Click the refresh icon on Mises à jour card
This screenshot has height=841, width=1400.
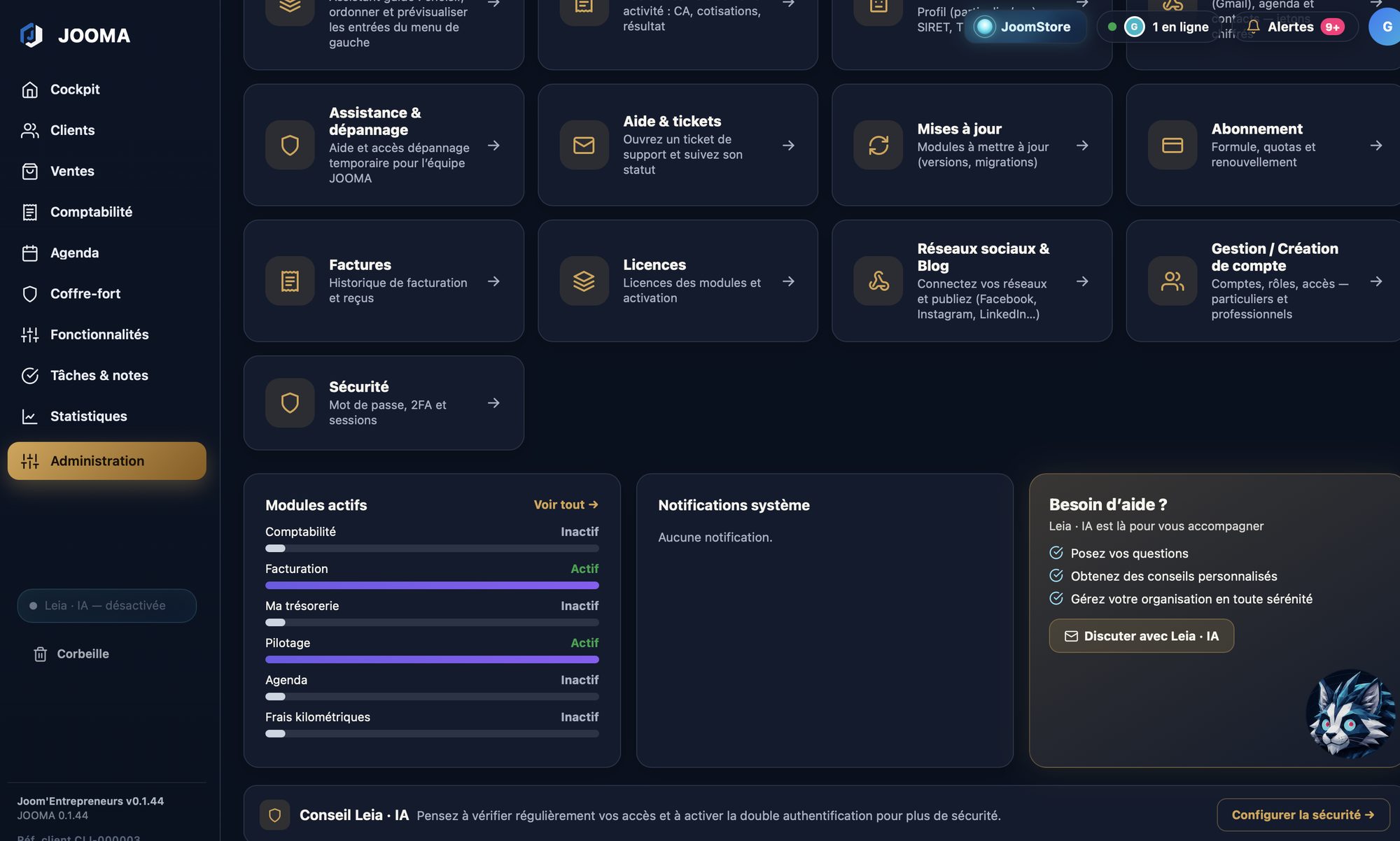[x=878, y=146]
